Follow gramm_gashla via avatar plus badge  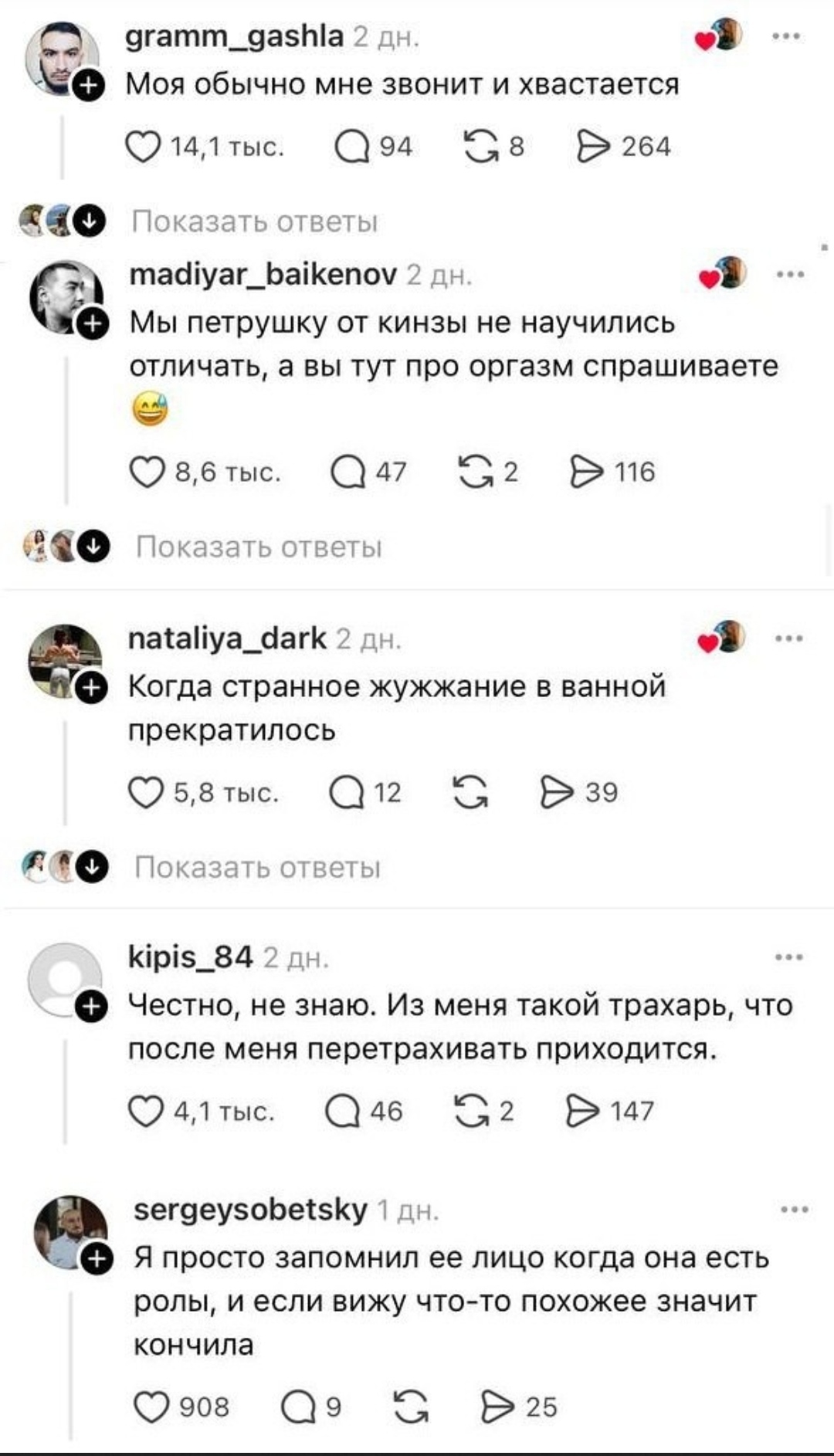(88, 85)
